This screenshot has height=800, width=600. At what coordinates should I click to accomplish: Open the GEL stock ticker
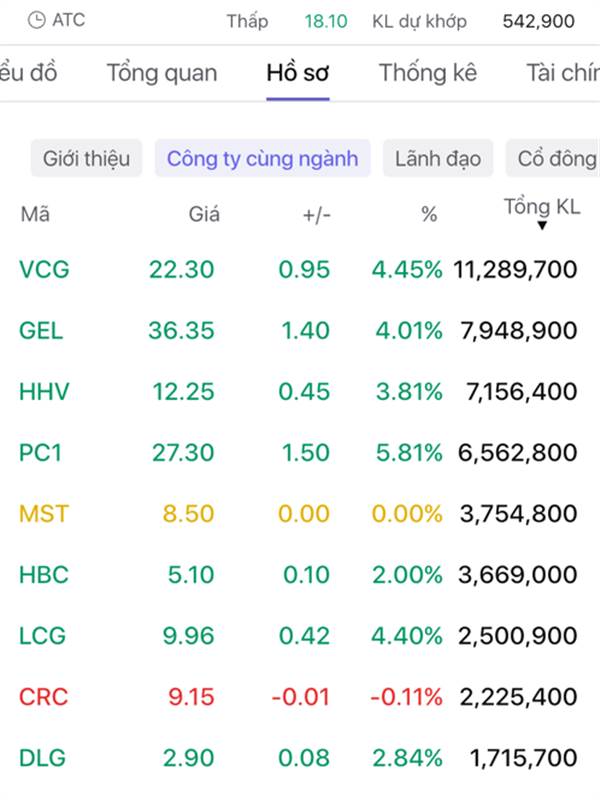[x=41, y=330]
